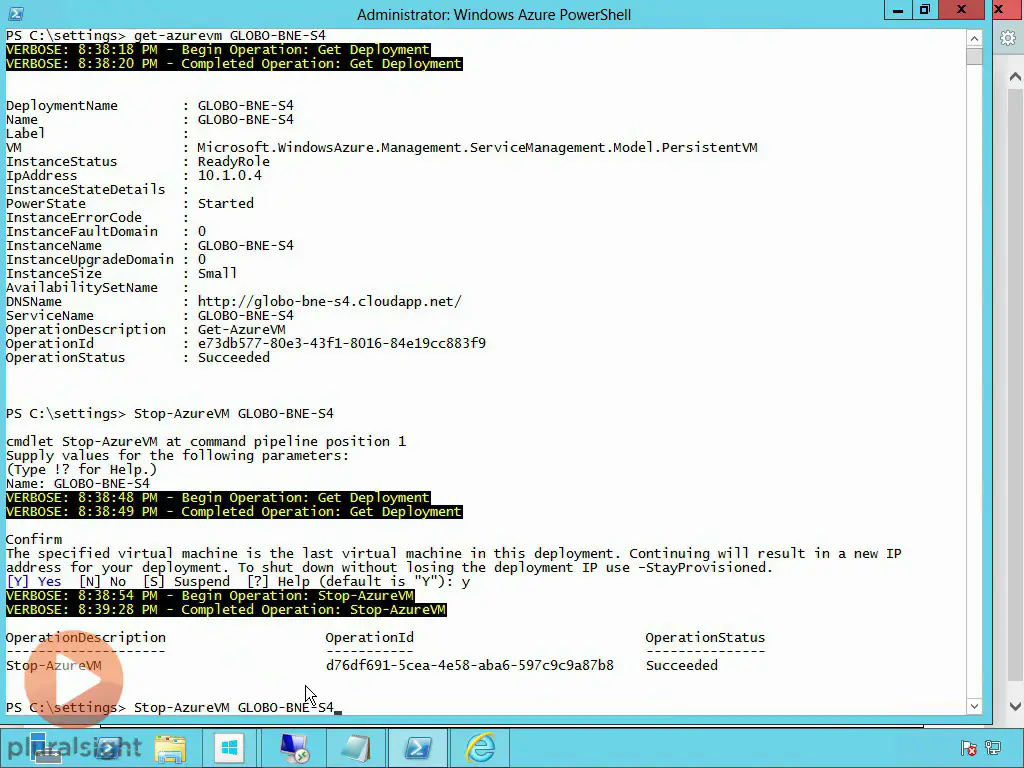Click the DeploymentName value GLOBO-BNE-S4
Viewport: 1024px width, 768px height.
point(246,105)
